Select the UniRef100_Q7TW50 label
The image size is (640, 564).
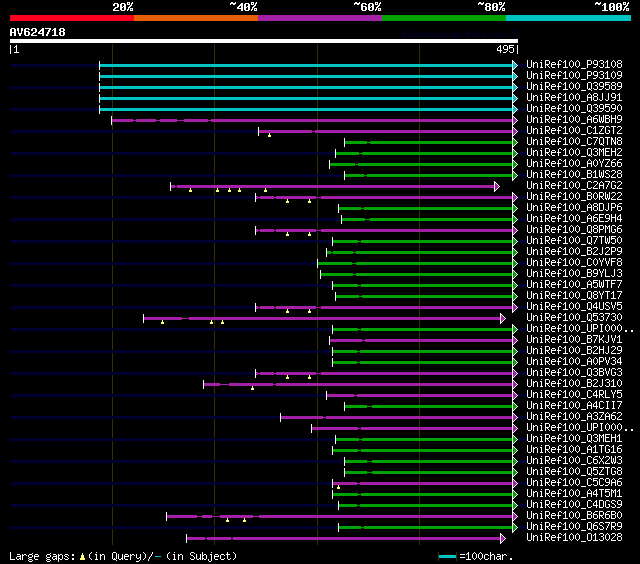574,241
